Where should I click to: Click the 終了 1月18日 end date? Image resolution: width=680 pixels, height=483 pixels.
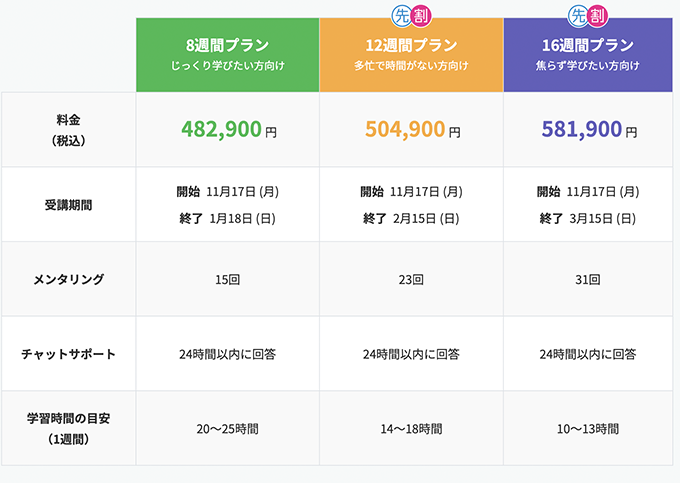[x=228, y=218]
